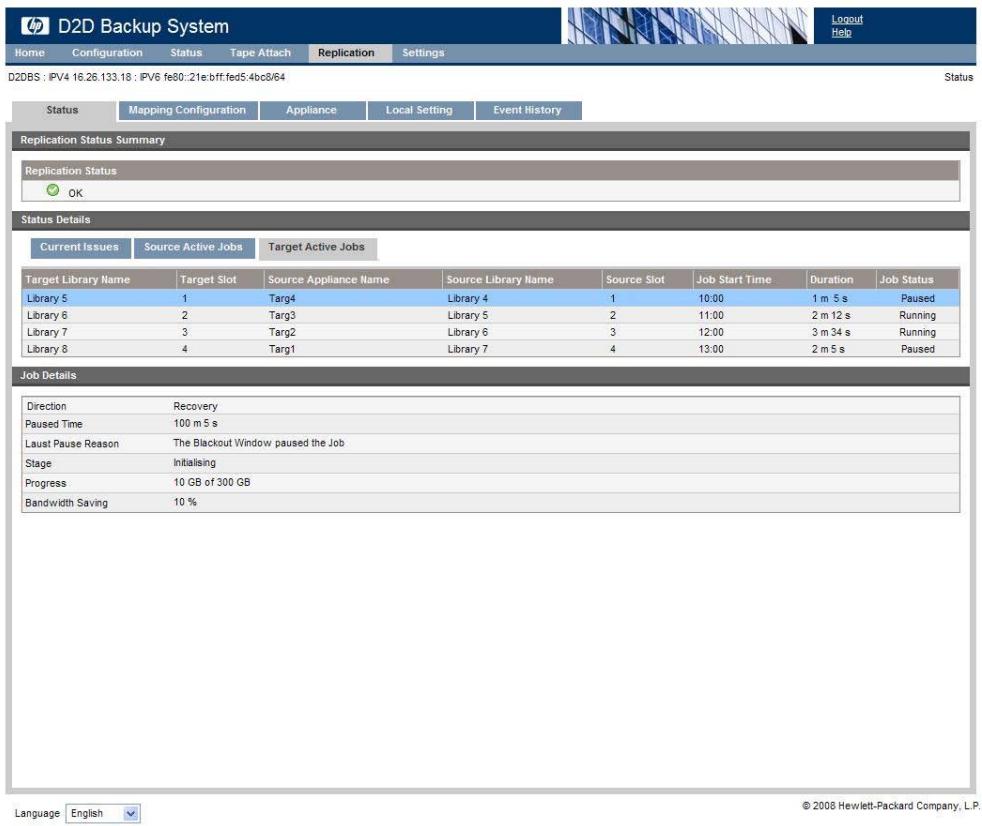Click the Library 4 source library cell
The image size is (982, 826).
(x=468, y=299)
